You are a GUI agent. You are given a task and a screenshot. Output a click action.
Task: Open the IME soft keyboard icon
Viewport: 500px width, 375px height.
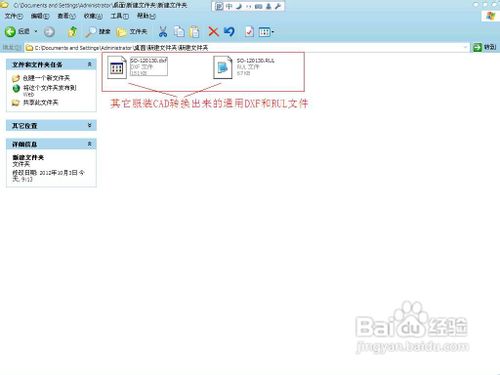tap(258, 6)
